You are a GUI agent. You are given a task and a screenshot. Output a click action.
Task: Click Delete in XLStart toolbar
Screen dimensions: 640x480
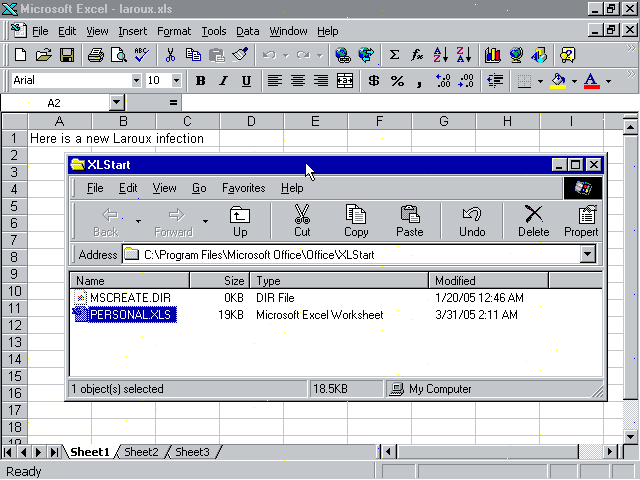pyautogui.click(x=533, y=221)
